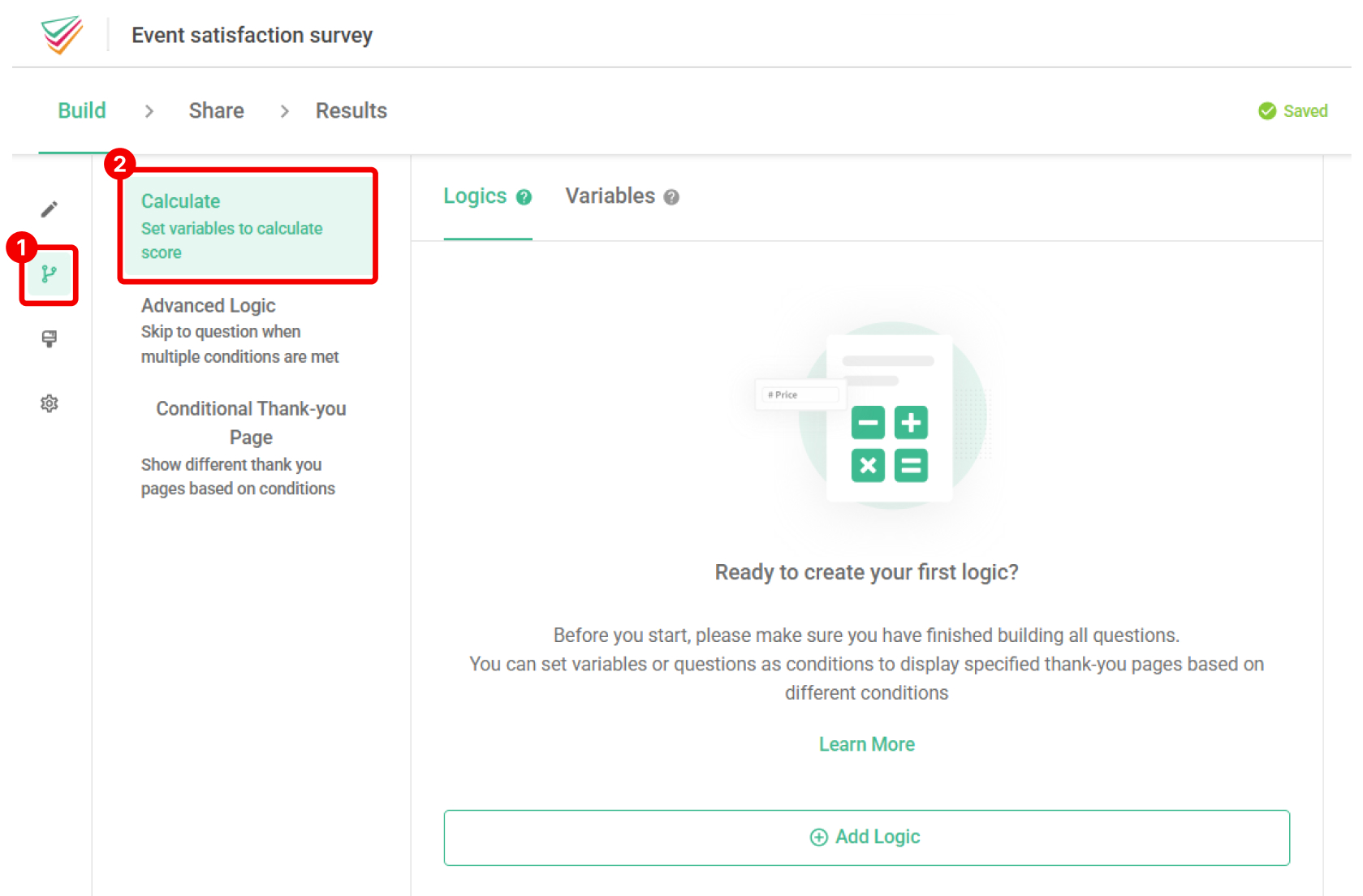The width and height of the screenshot is (1363, 896).
Task: Select the Logics tab
Action: [475, 196]
